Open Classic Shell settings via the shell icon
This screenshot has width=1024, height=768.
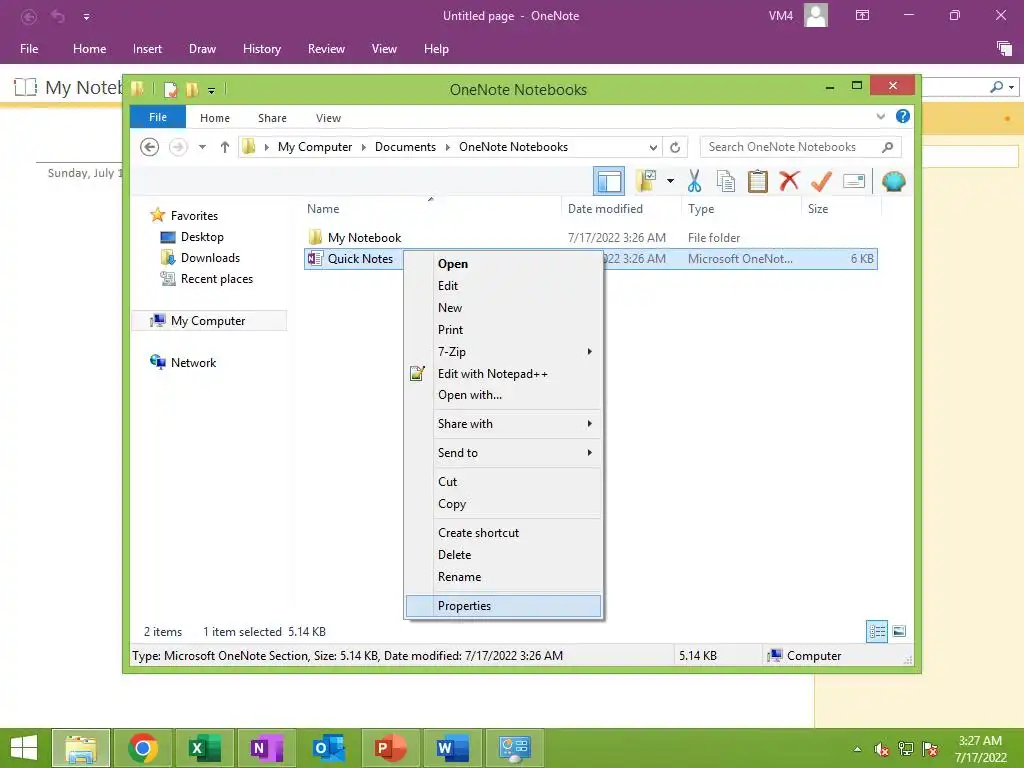pyautogui.click(x=893, y=181)
